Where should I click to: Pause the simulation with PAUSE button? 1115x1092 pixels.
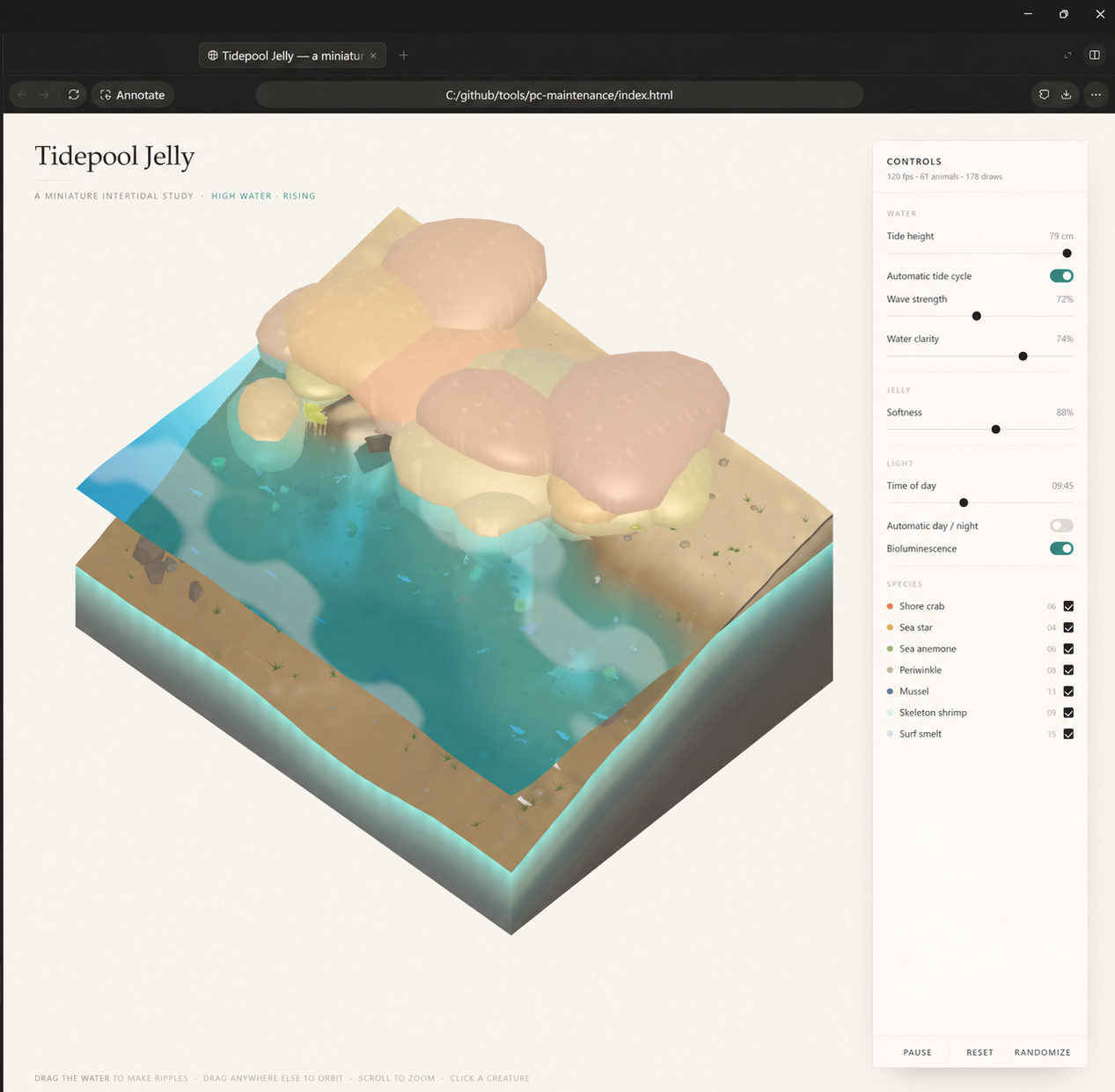917,1052
